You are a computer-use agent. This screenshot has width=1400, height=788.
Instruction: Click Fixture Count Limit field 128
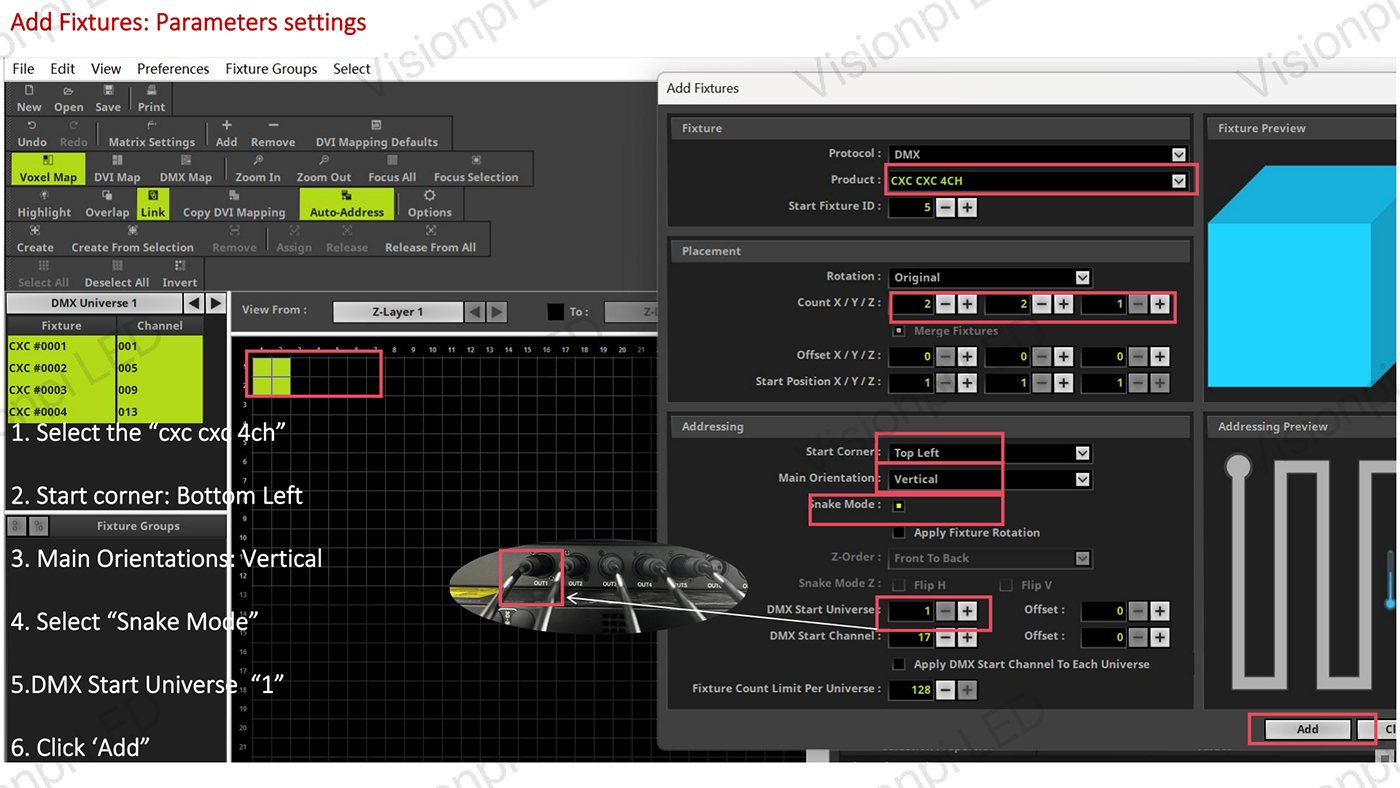point(911,690)
